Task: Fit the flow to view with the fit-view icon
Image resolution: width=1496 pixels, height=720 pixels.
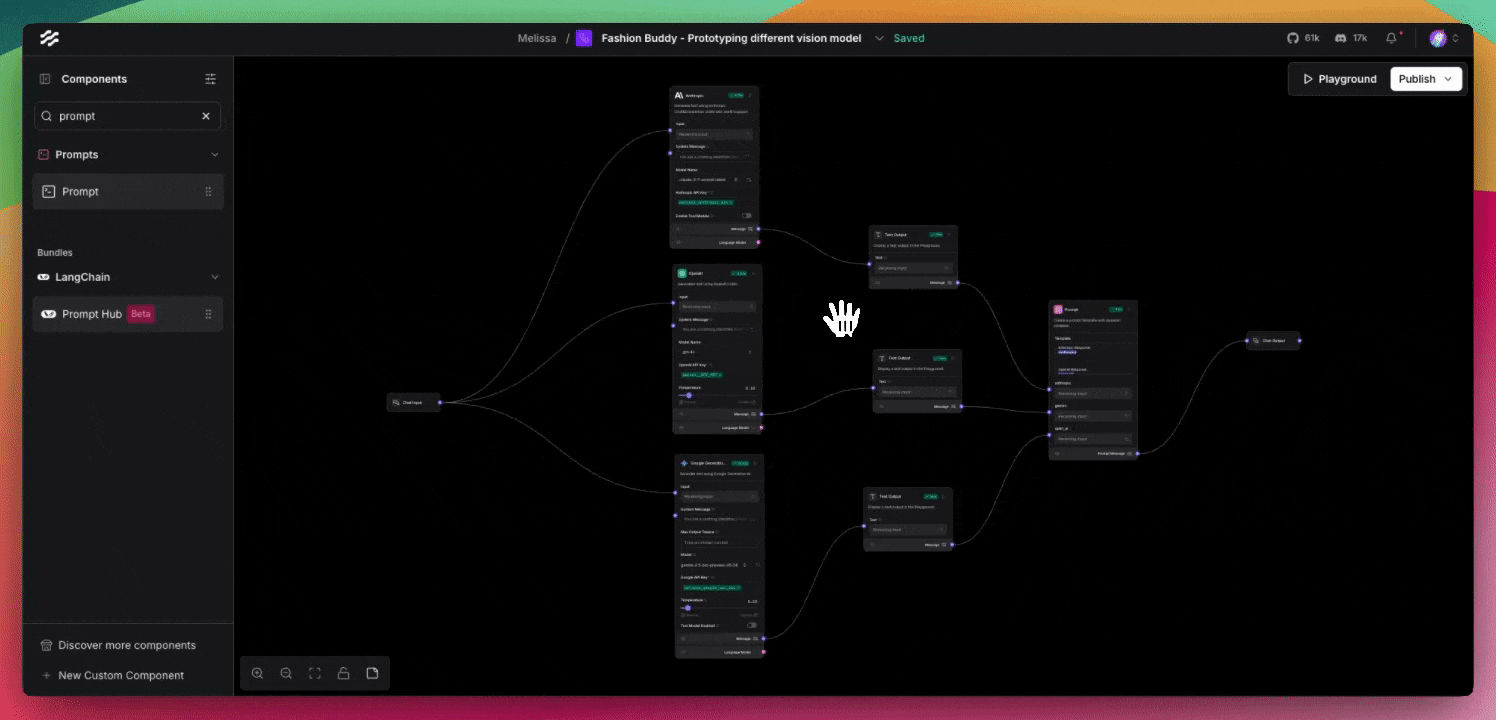Action: point(315,673)
